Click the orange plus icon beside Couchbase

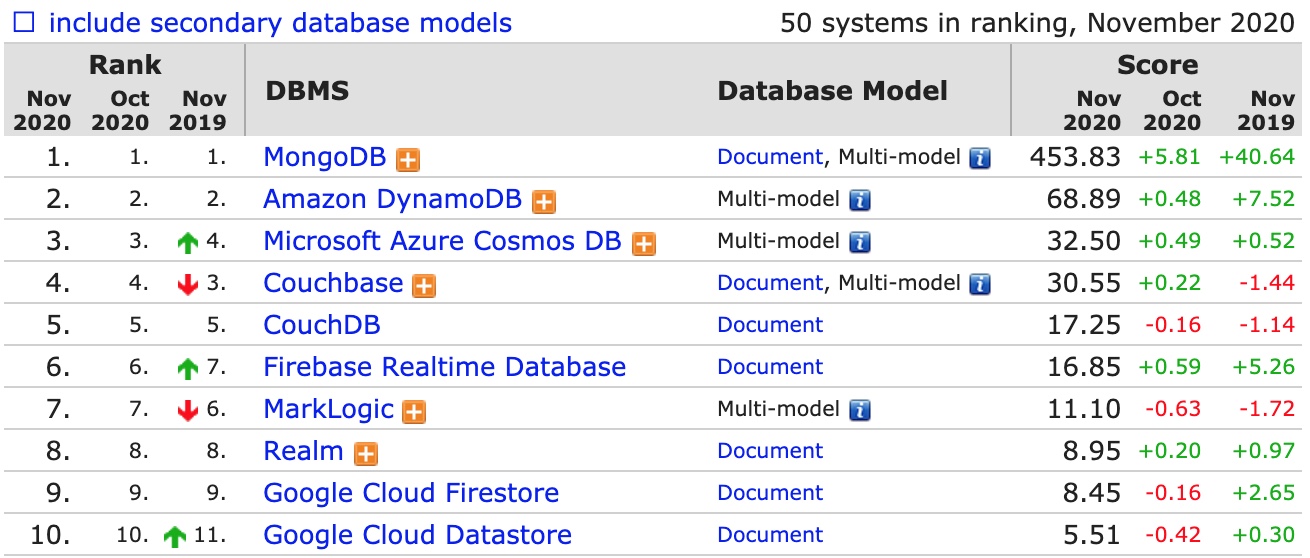(425, 285)
